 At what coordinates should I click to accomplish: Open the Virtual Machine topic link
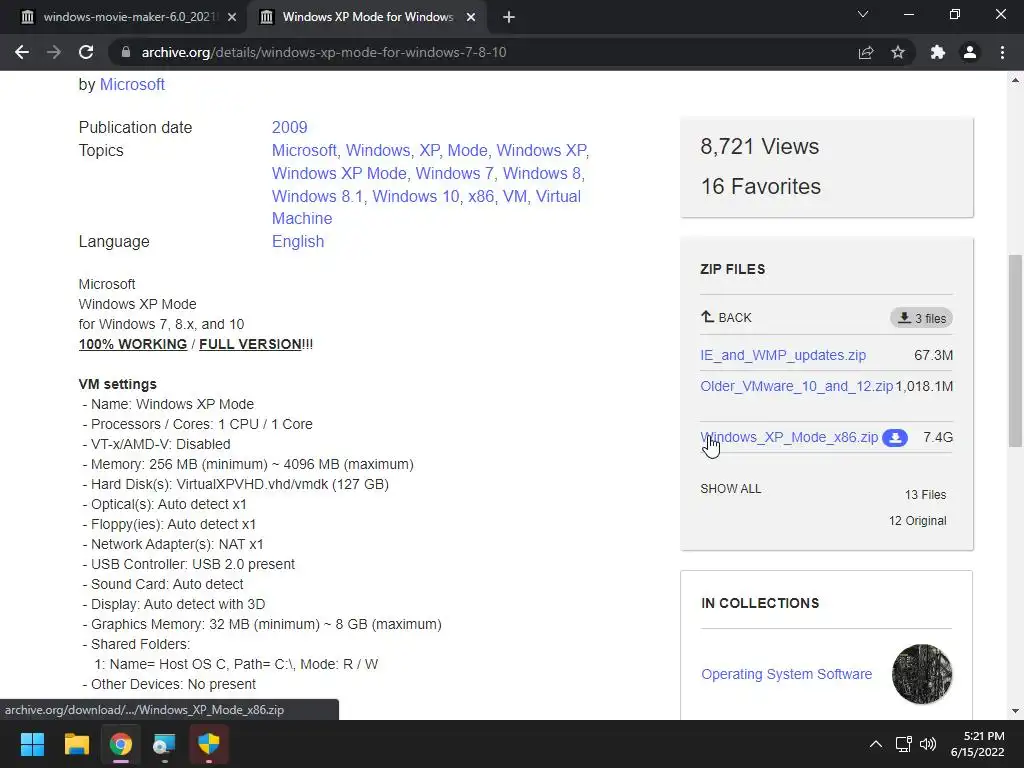click(x=426, y=207)
